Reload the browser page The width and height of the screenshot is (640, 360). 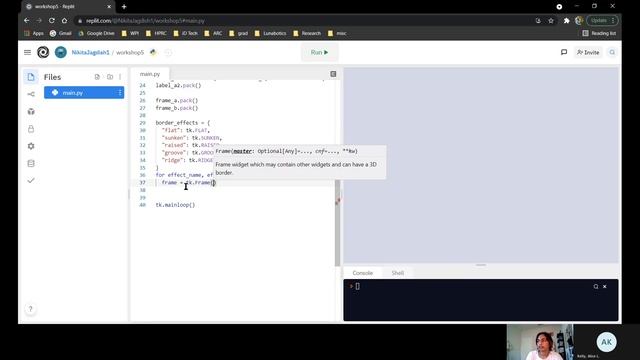pos(52,20)
